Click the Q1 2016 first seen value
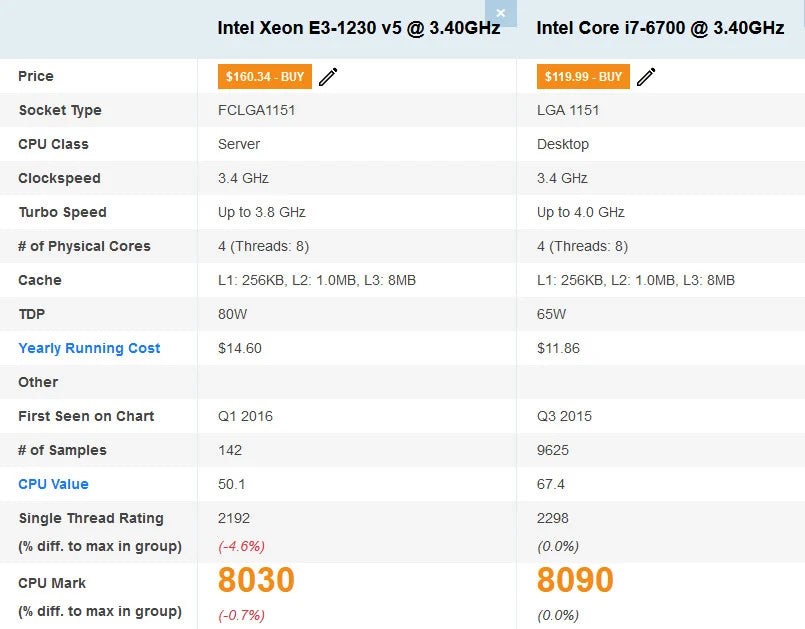Image resolution: width=805 pixels, height=629 pixels. point(245,416)
